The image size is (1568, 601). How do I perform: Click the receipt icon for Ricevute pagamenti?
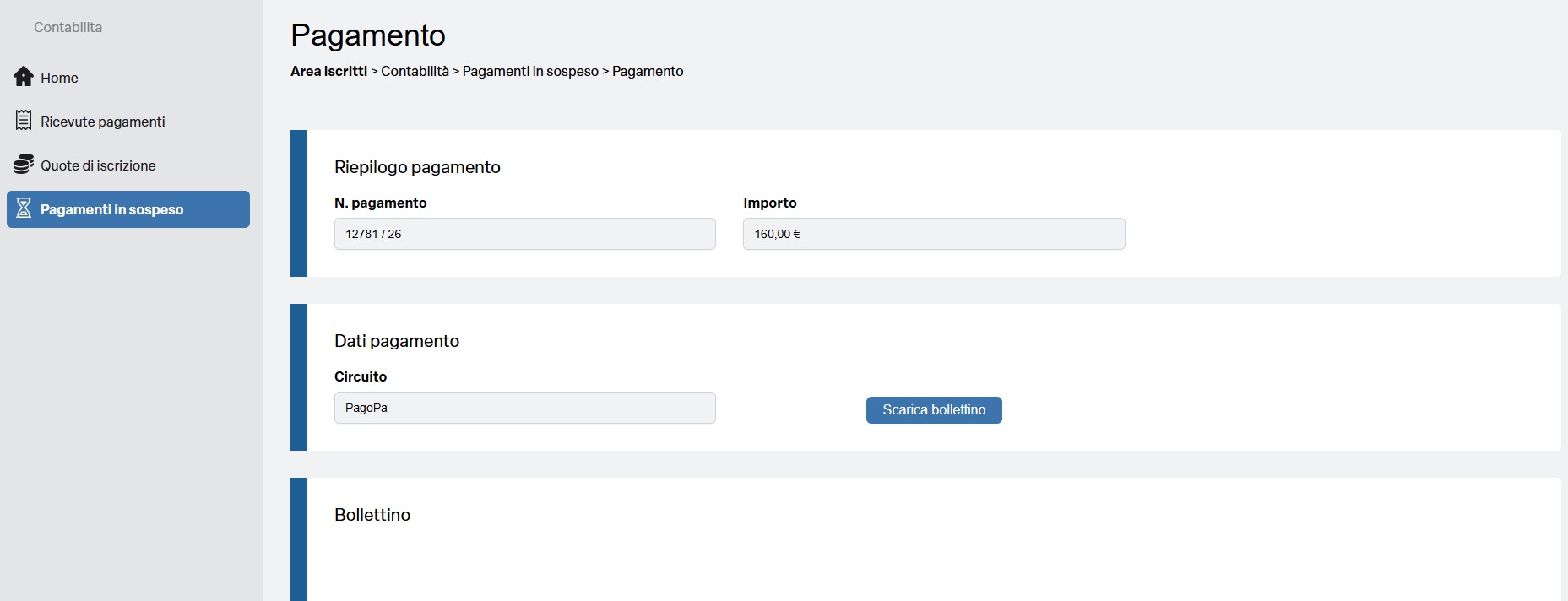tap(24, 121)
